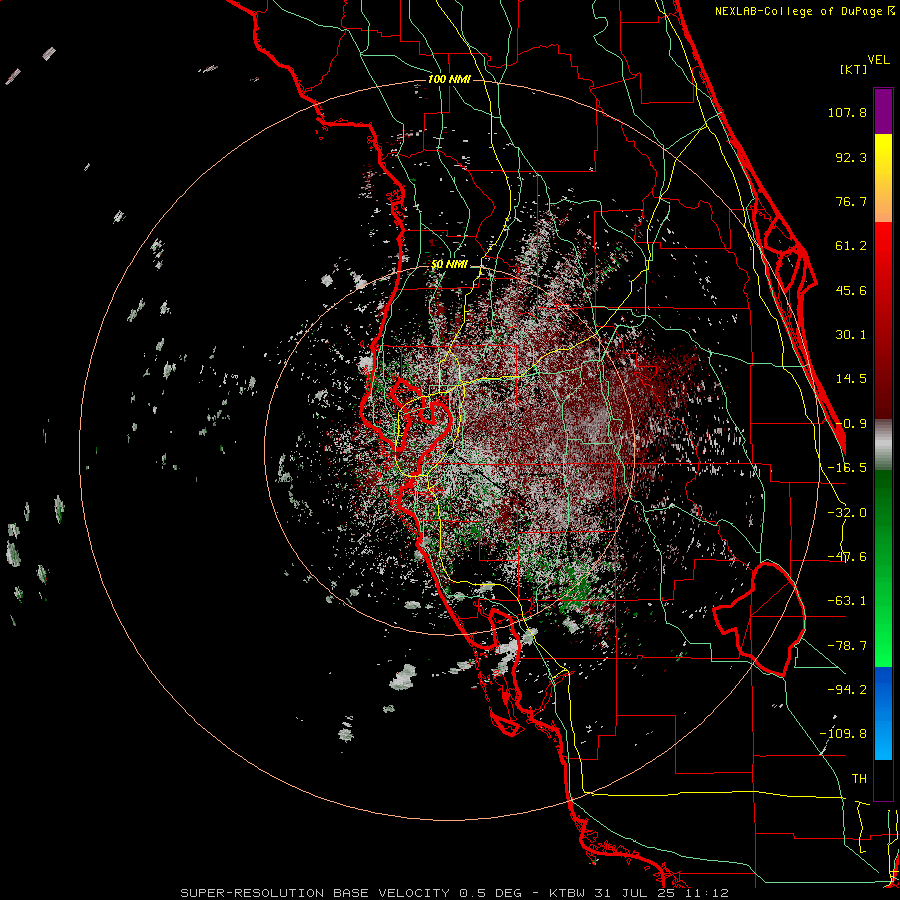The image size is (900, 900).
Task: Pick the black TH segment of the scale
Action: pos(883,780)
